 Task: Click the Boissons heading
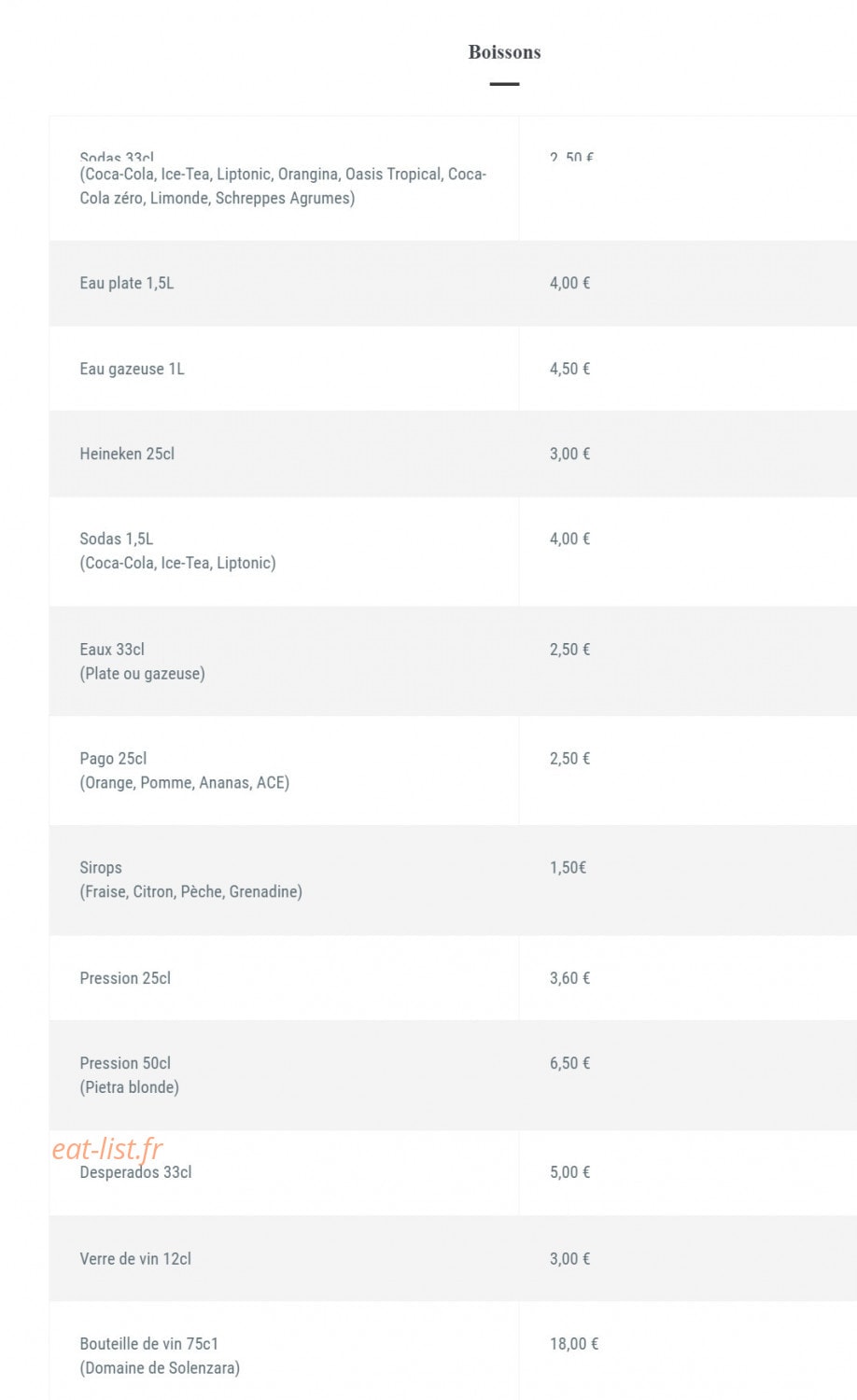(x=504, y=52)
